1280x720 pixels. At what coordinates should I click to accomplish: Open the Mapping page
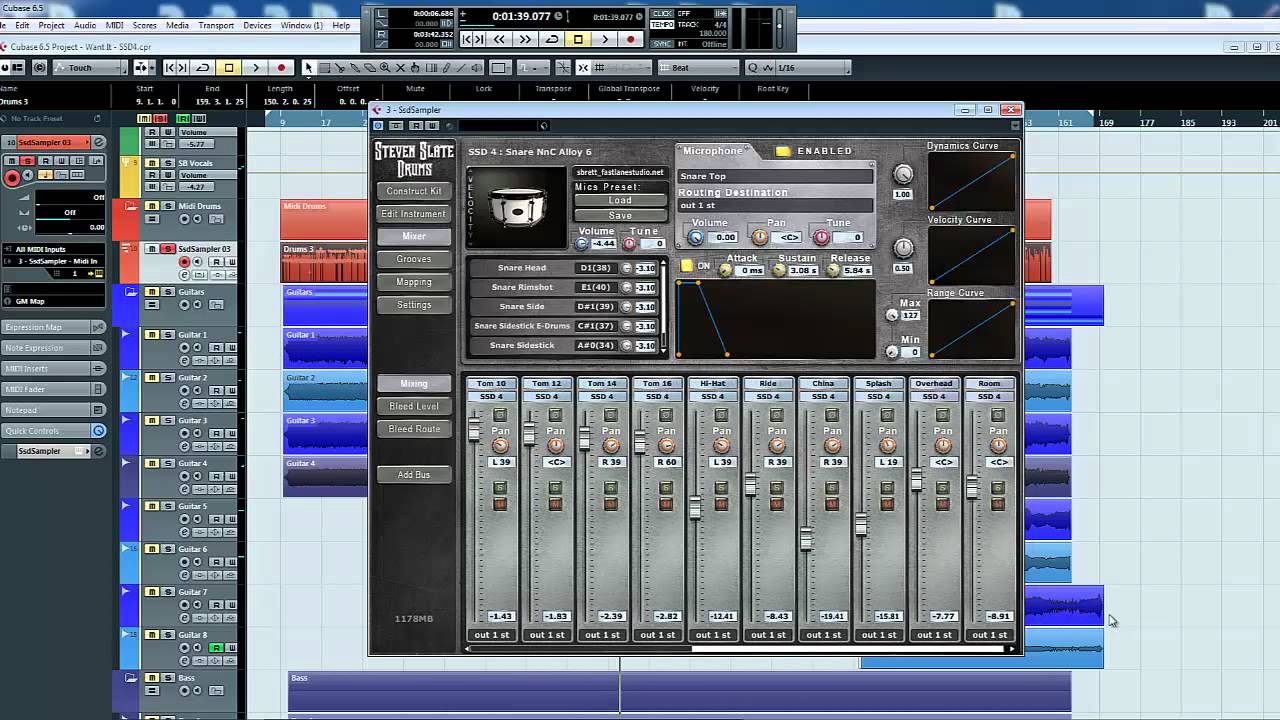pos(414,282)
